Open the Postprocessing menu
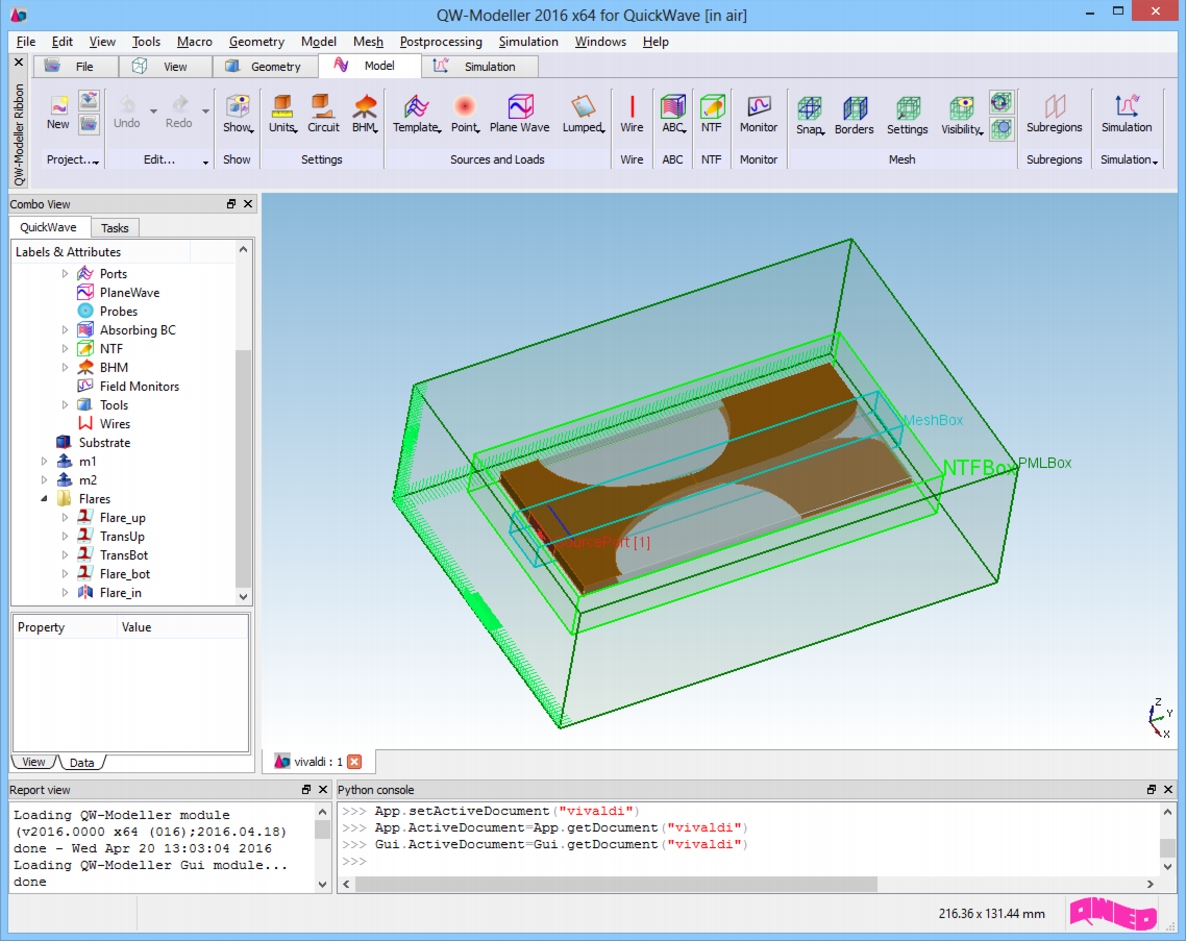 click(x=441, y=42)
